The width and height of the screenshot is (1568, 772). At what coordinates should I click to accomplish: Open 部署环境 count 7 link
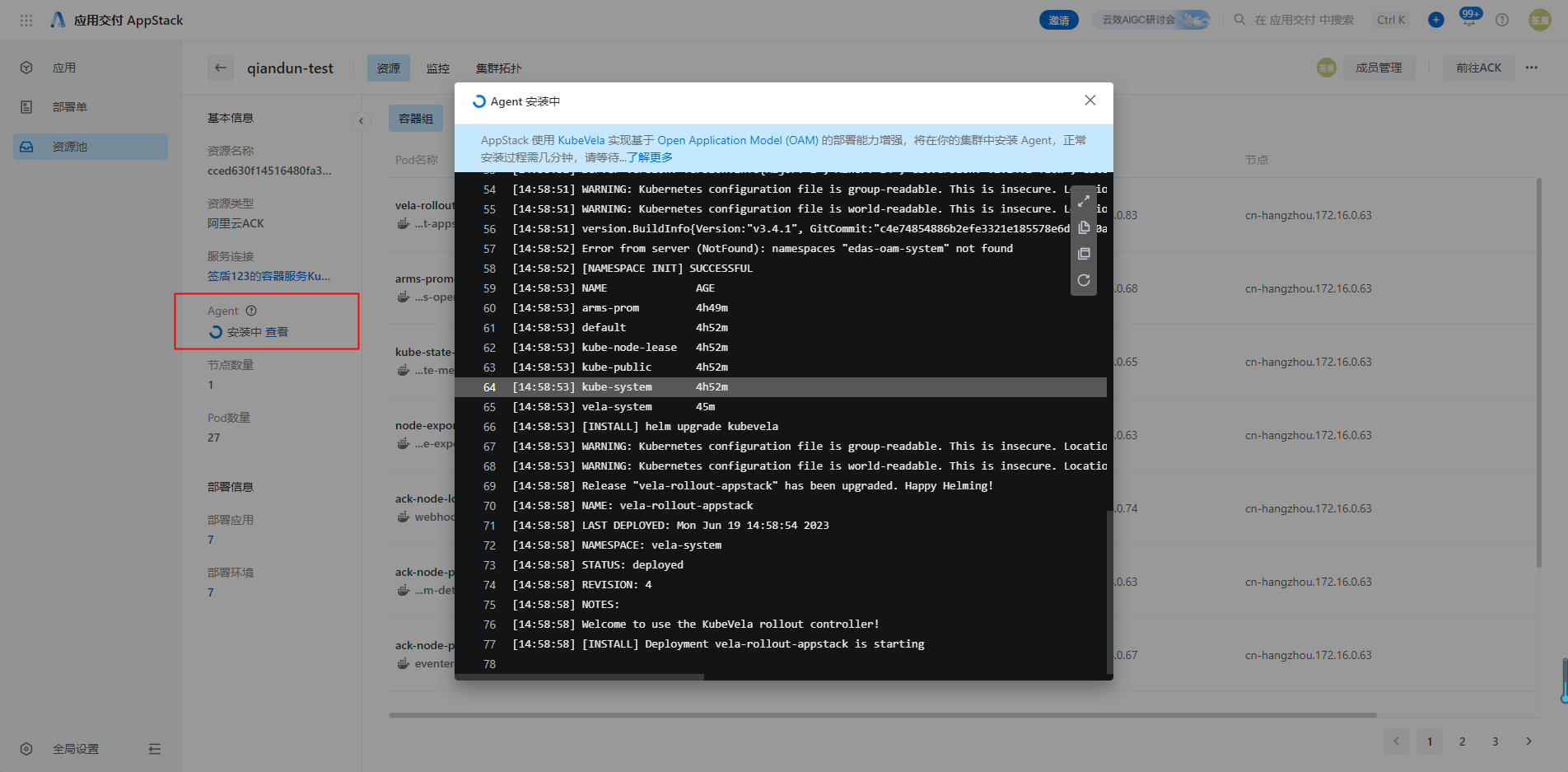pos(211,592)
